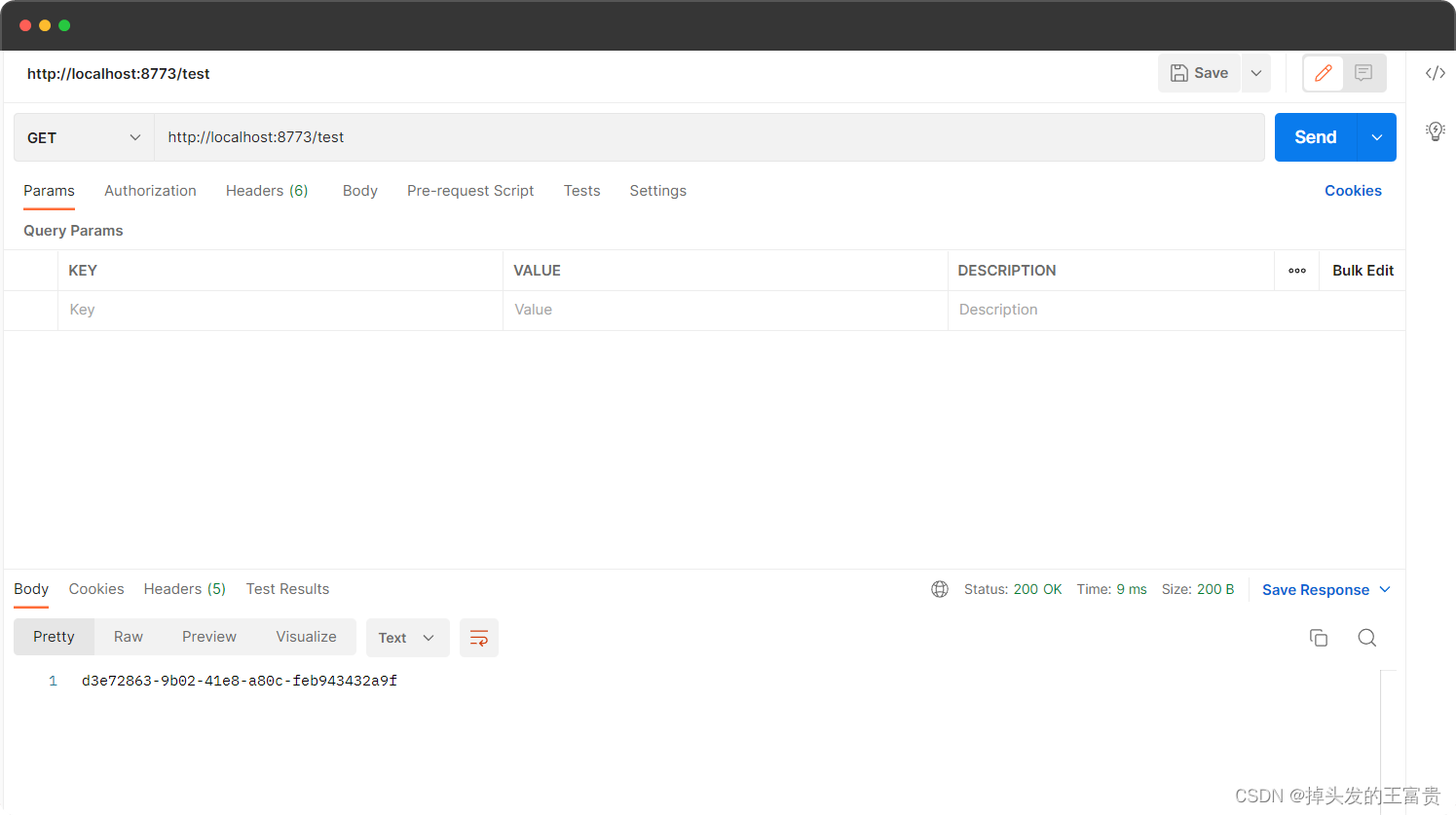Select the Visualize view
1456x815 pixels.
click(306, 637)
